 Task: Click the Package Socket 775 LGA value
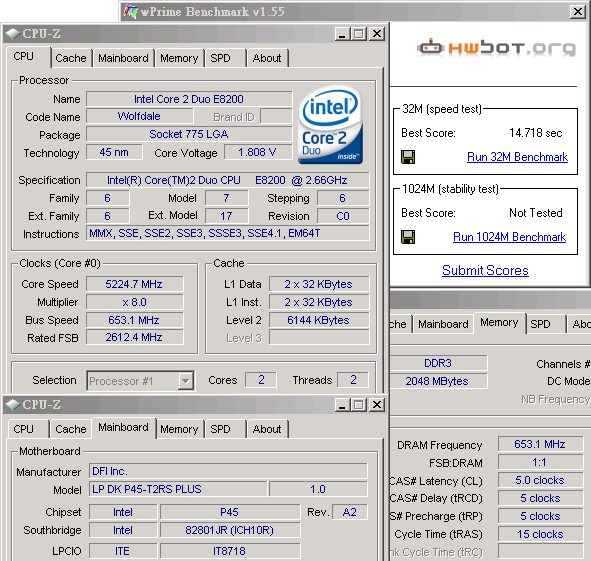[189, 134]
